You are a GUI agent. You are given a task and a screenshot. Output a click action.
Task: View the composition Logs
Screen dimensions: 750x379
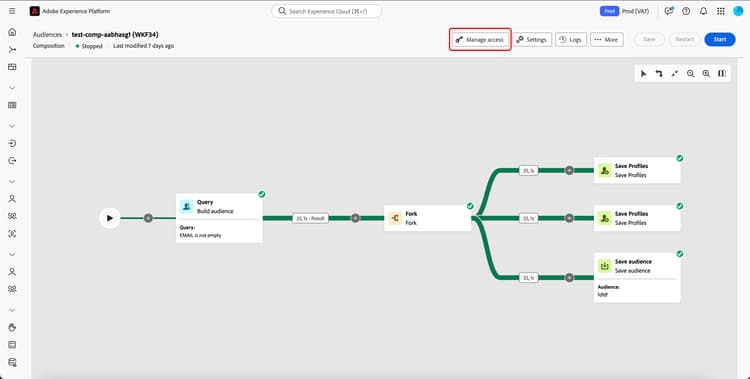[x=571, y=40]
